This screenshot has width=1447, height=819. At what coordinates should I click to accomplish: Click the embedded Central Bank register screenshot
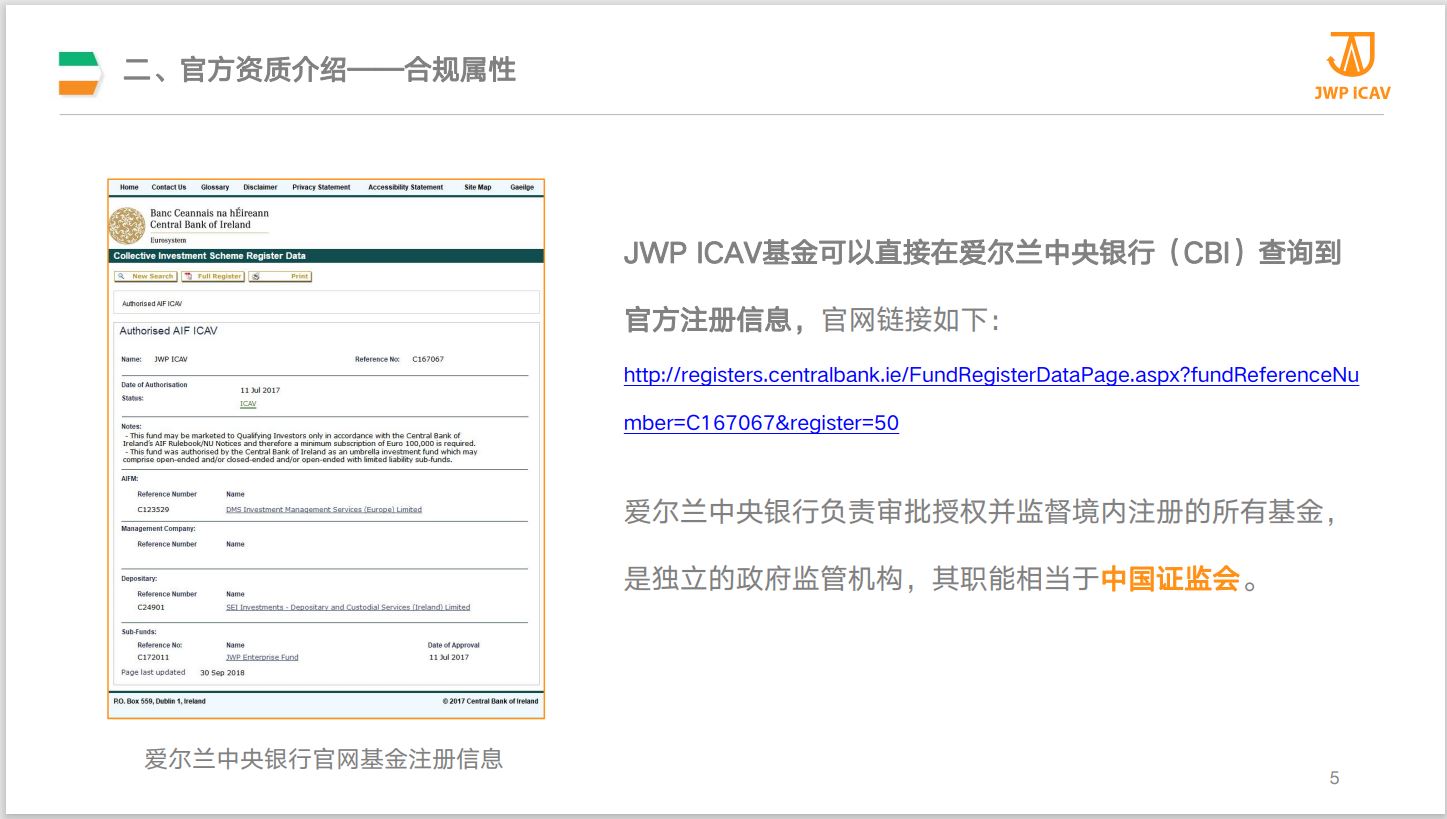coord(326,449)
